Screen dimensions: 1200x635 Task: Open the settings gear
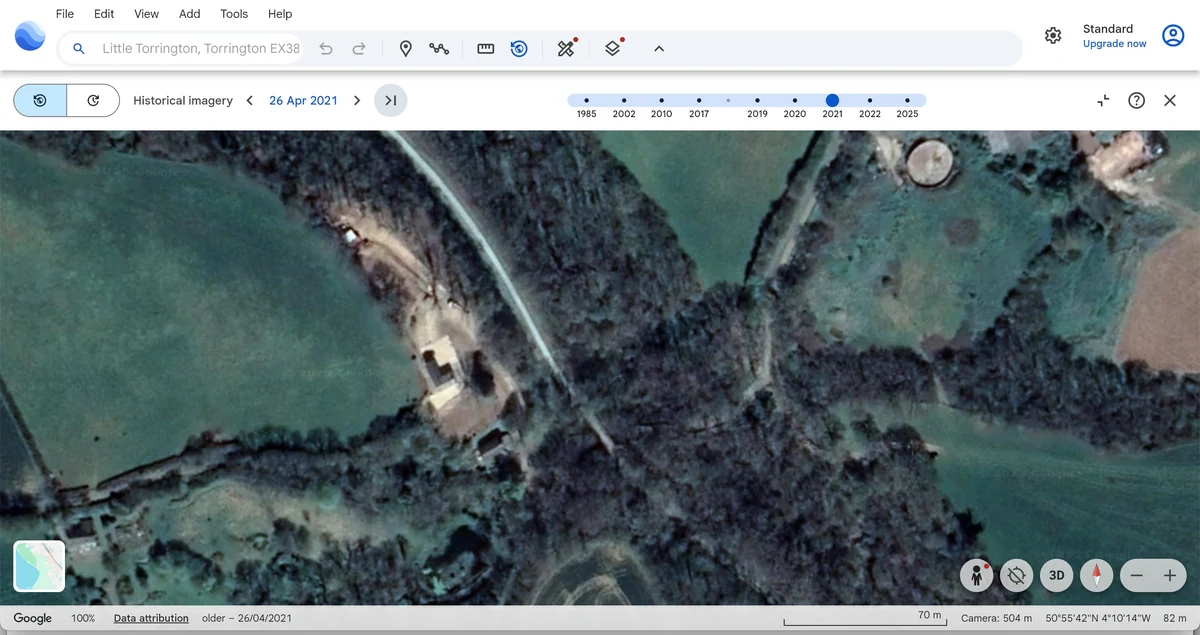1053,36
